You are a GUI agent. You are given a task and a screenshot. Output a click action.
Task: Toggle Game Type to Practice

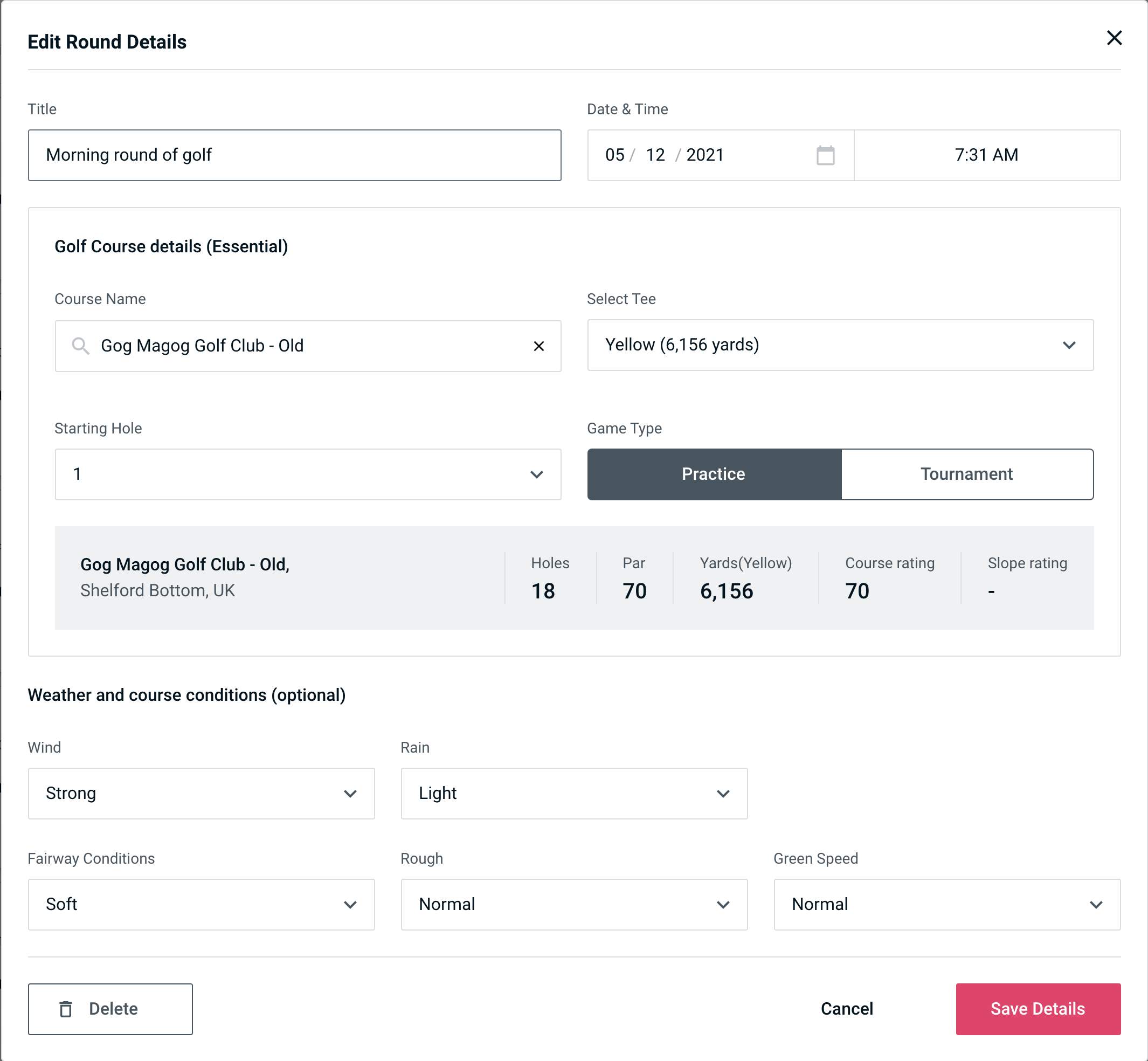tap(714, 474)
